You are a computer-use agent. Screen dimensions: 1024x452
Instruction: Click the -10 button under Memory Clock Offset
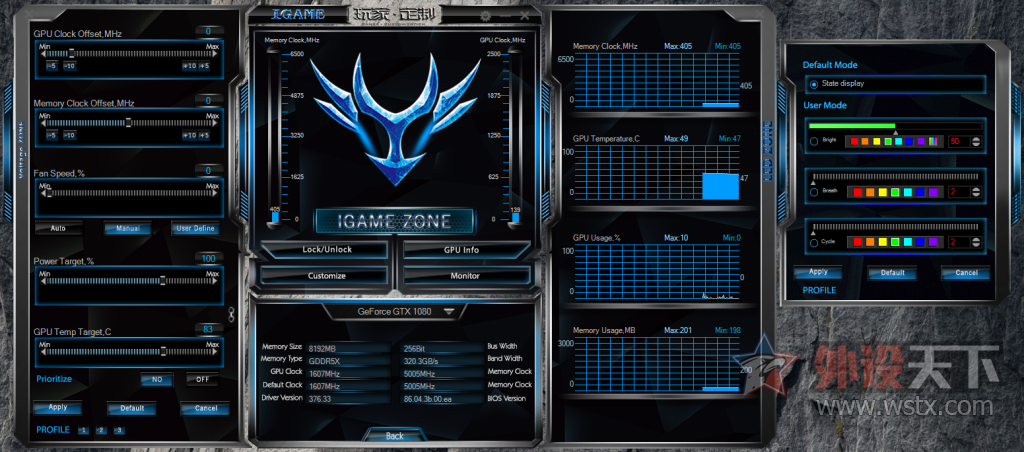69,135
